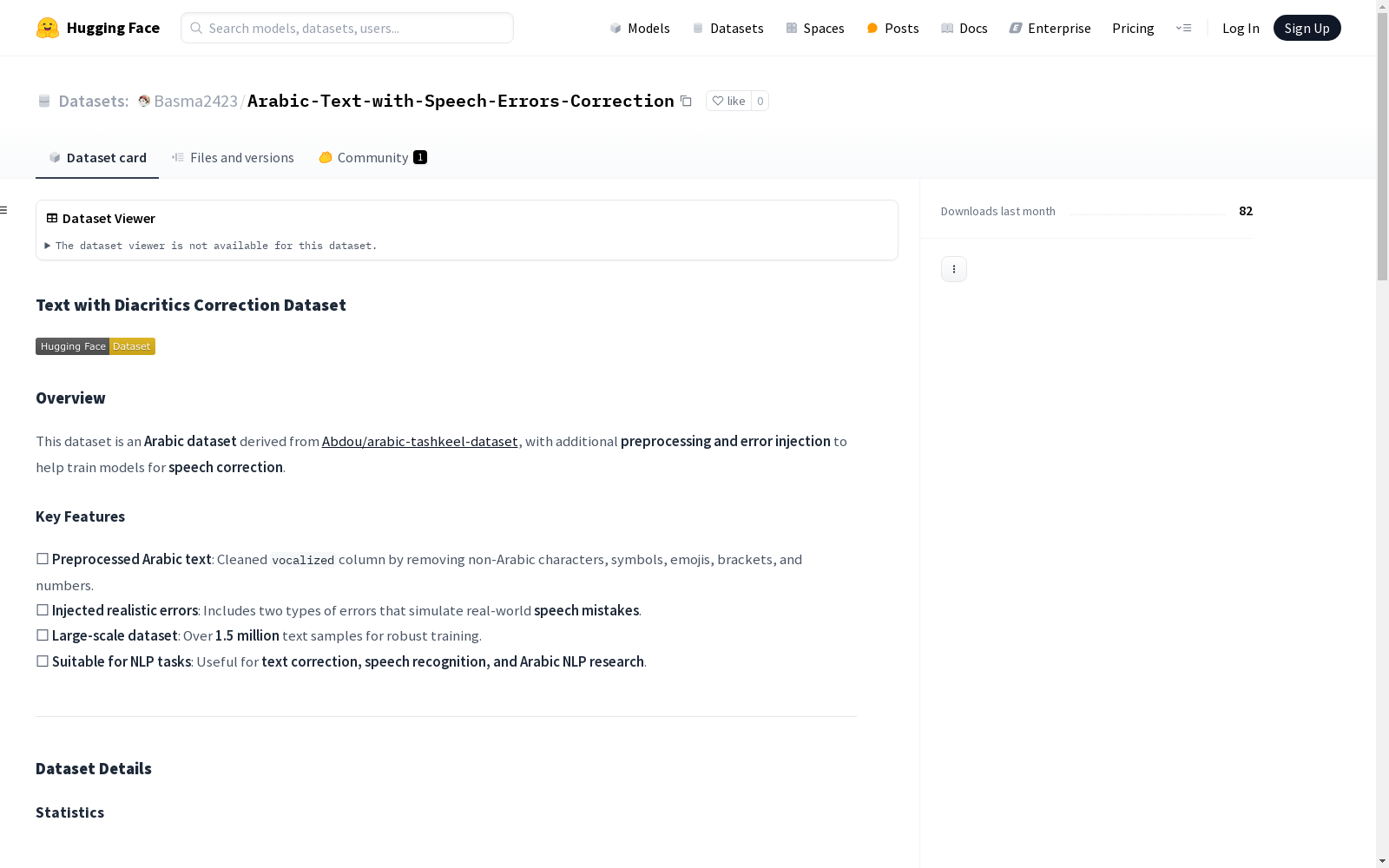Open Enterprise in the top navigation

(x=1050, y=28)
